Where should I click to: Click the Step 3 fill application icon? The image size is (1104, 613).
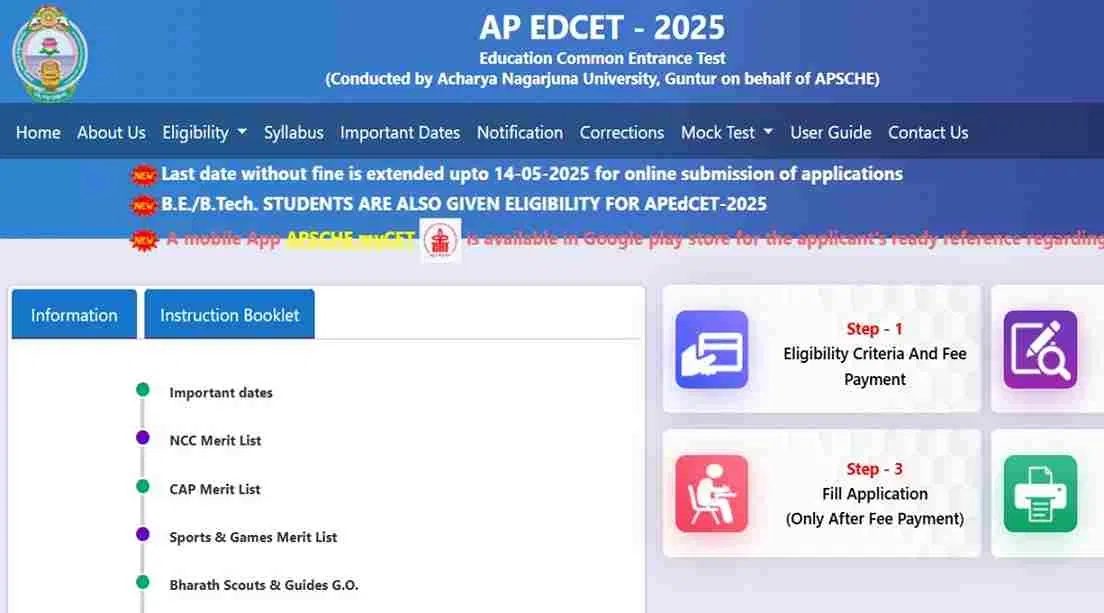(711, 493)
